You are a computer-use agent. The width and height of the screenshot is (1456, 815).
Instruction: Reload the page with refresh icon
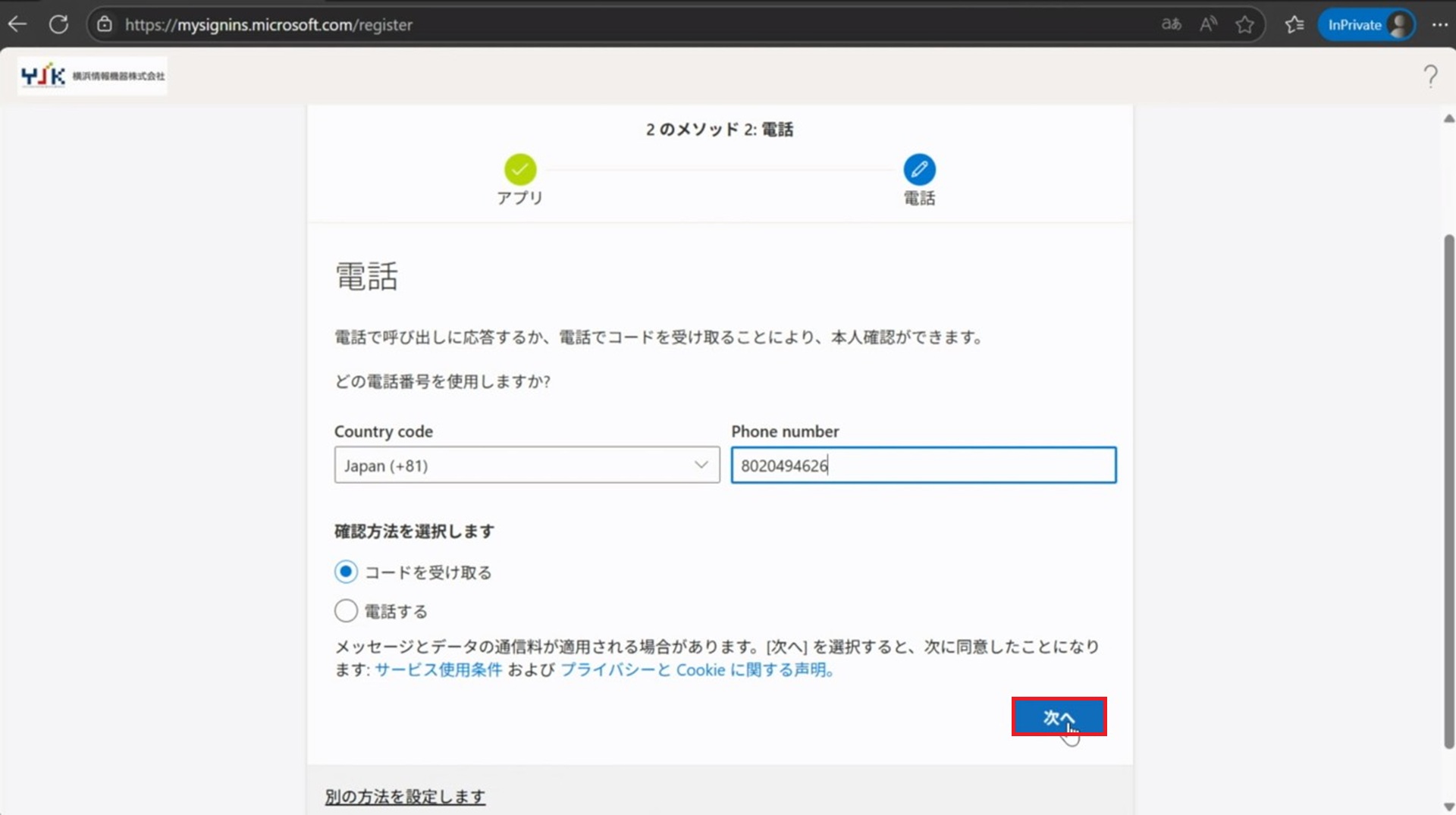tap(58, 24)
